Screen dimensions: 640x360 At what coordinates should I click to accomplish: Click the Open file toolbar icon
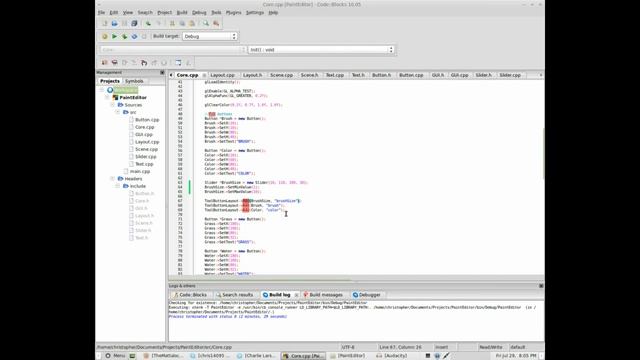[x=115, y=24]
